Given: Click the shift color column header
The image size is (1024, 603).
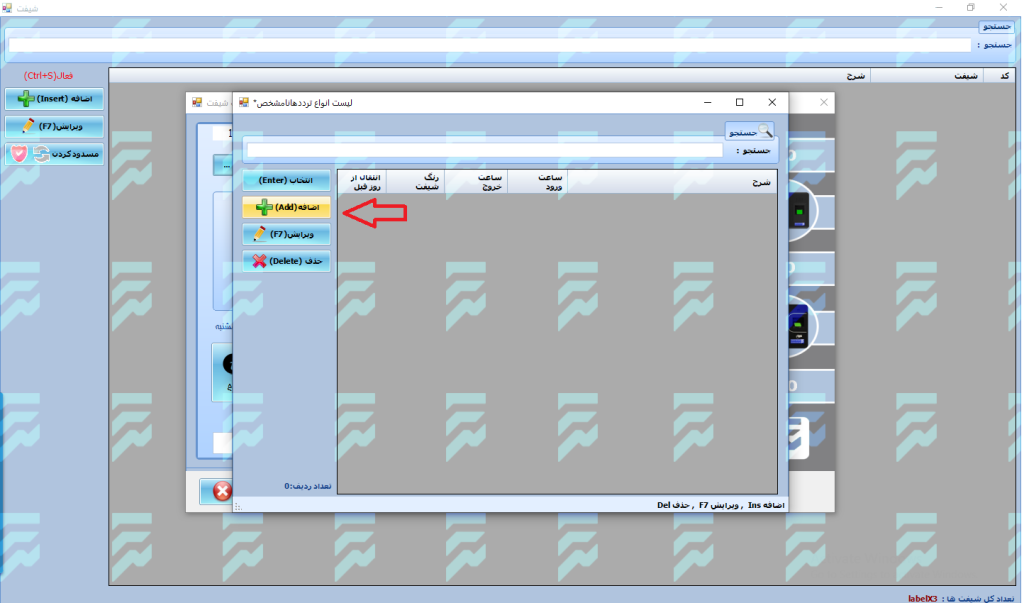Looking at the screenshot, I should (415, 181).
